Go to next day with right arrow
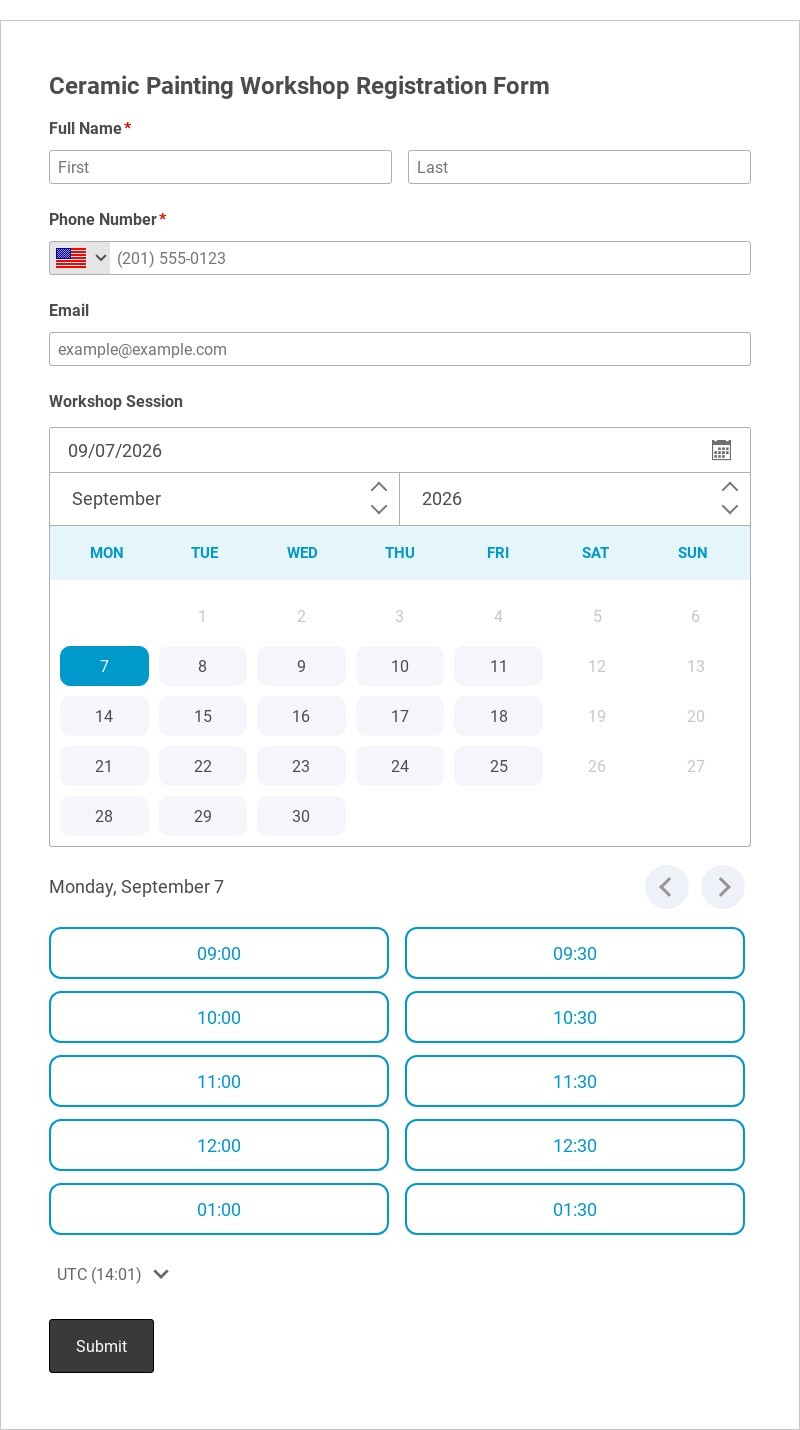Screen dimensions: 800x1430 tap(723, 887)
